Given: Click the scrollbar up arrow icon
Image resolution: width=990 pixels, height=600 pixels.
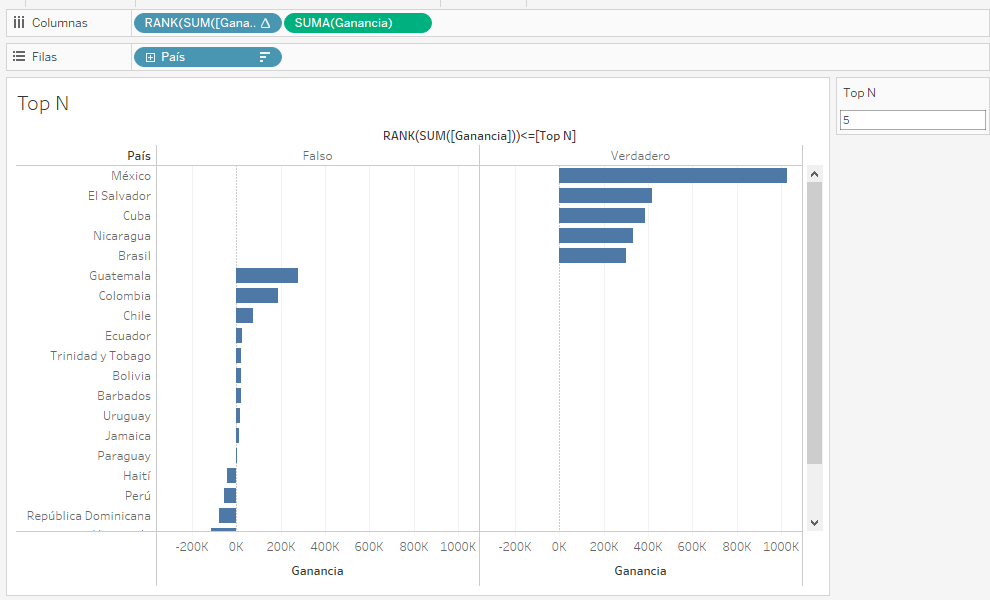Looking at the screenshot, I should click(x=814, y=172).
